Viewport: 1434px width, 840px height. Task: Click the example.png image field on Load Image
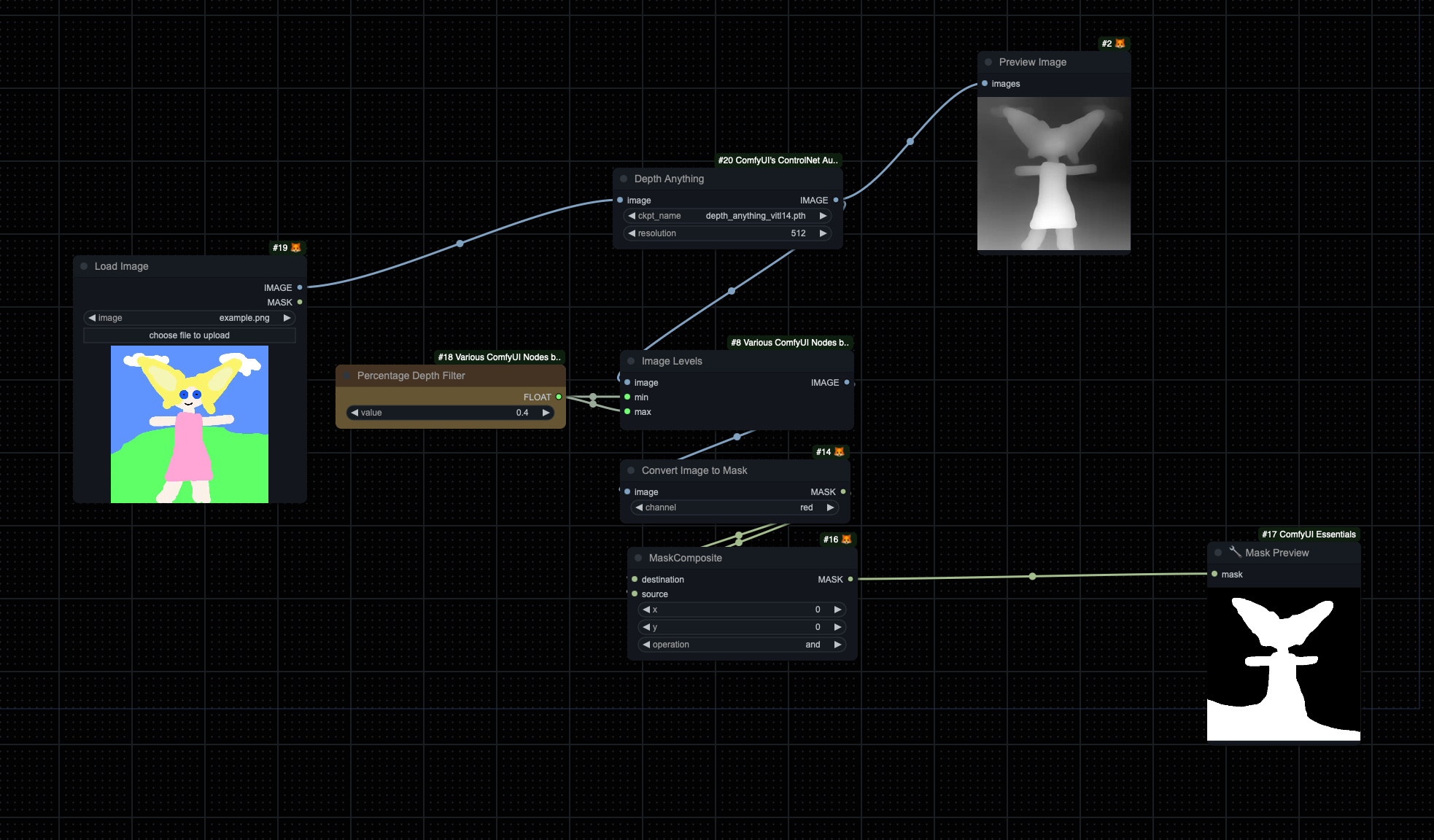tap(244, 318)
